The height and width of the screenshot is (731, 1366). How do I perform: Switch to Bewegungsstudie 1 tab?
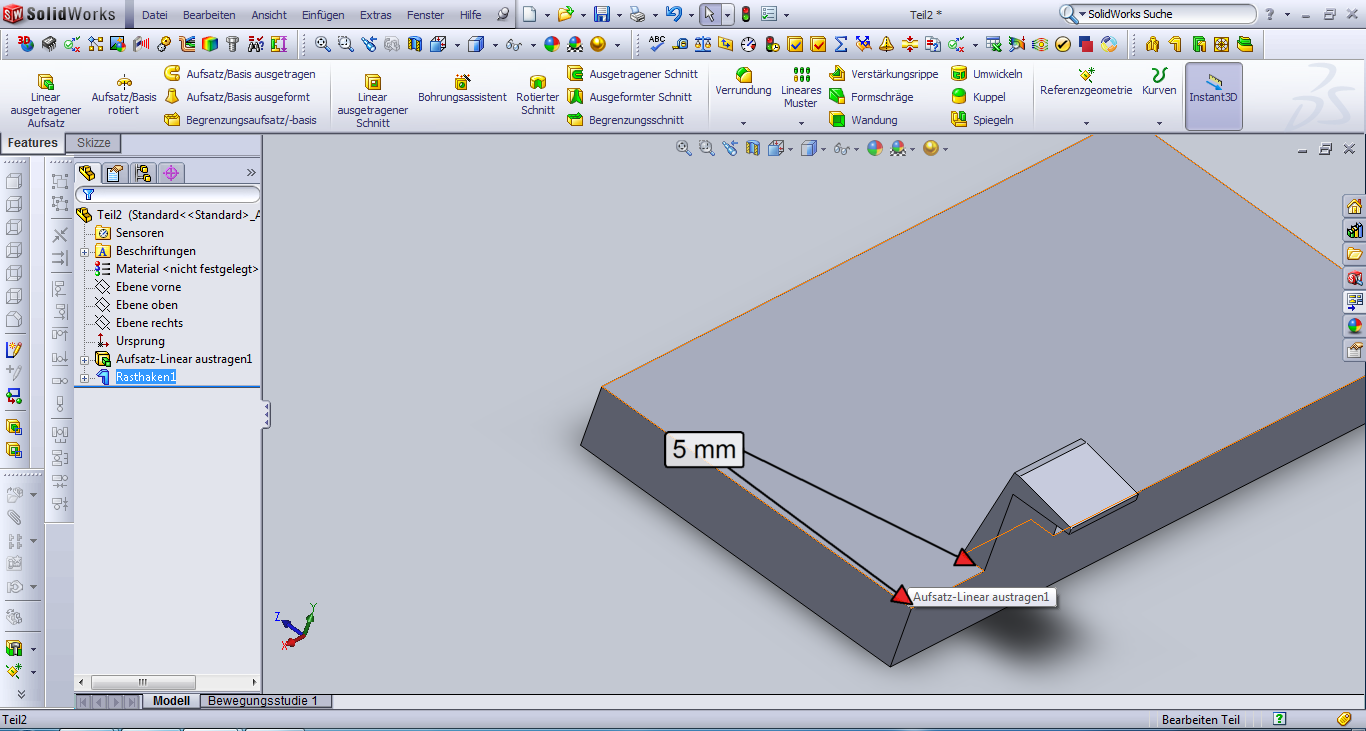coord(263,701)
